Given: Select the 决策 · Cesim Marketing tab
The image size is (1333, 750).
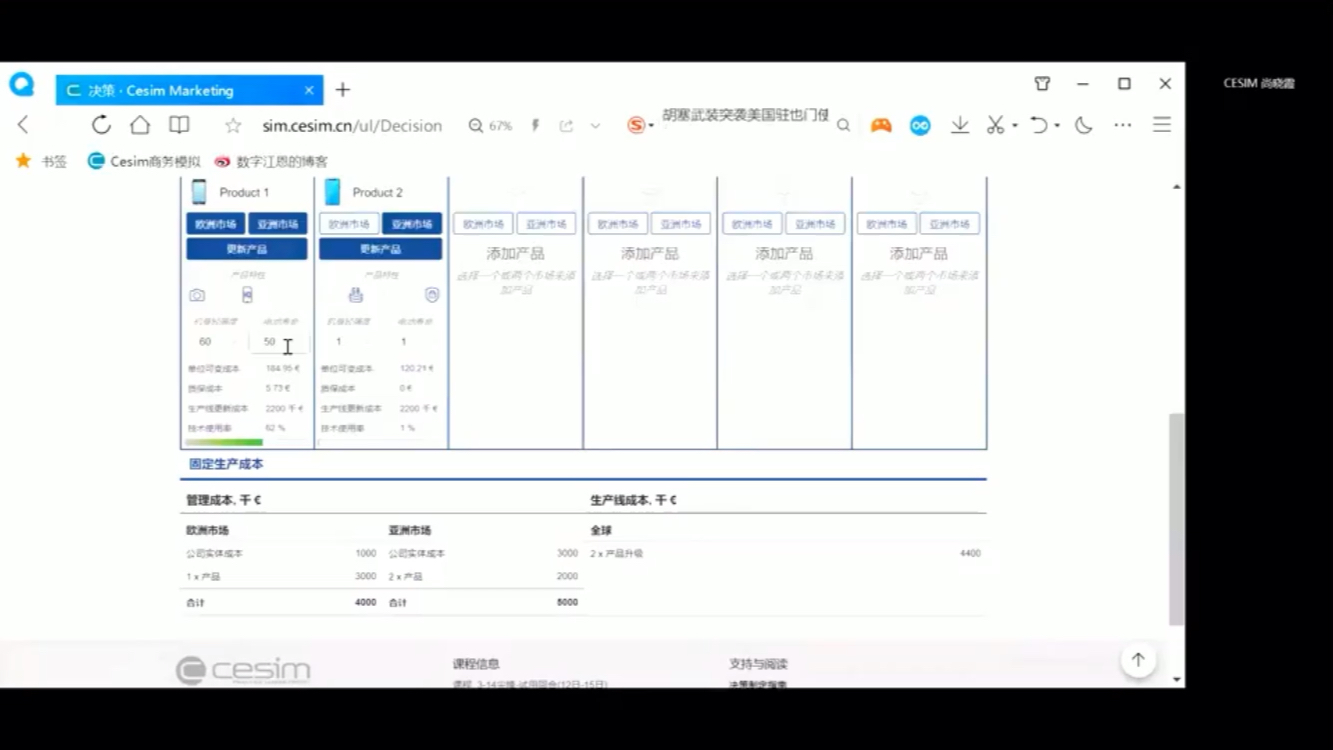Looking at the screenshot, I should [190, 90].
